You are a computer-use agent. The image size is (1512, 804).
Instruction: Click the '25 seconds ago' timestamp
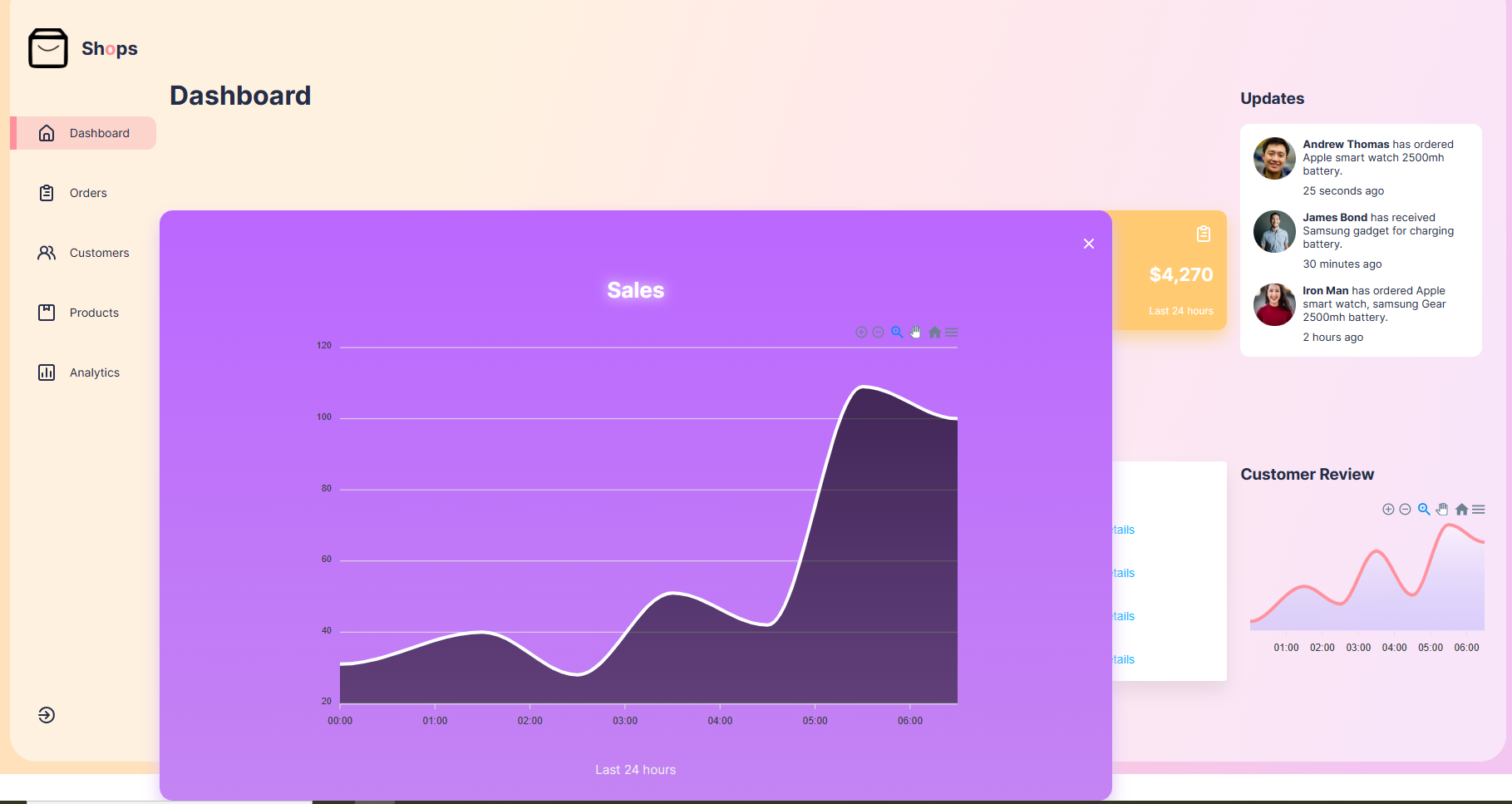tap(1343, 190)
